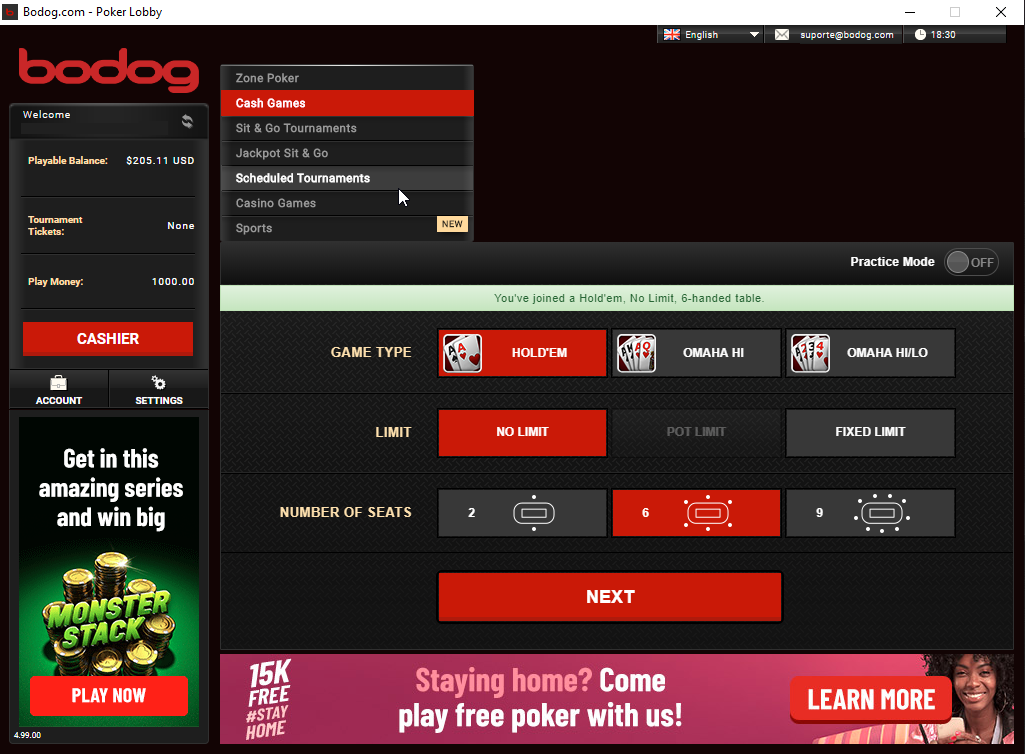Select OMAHA HI/LO game type

[x=870, y=353]
